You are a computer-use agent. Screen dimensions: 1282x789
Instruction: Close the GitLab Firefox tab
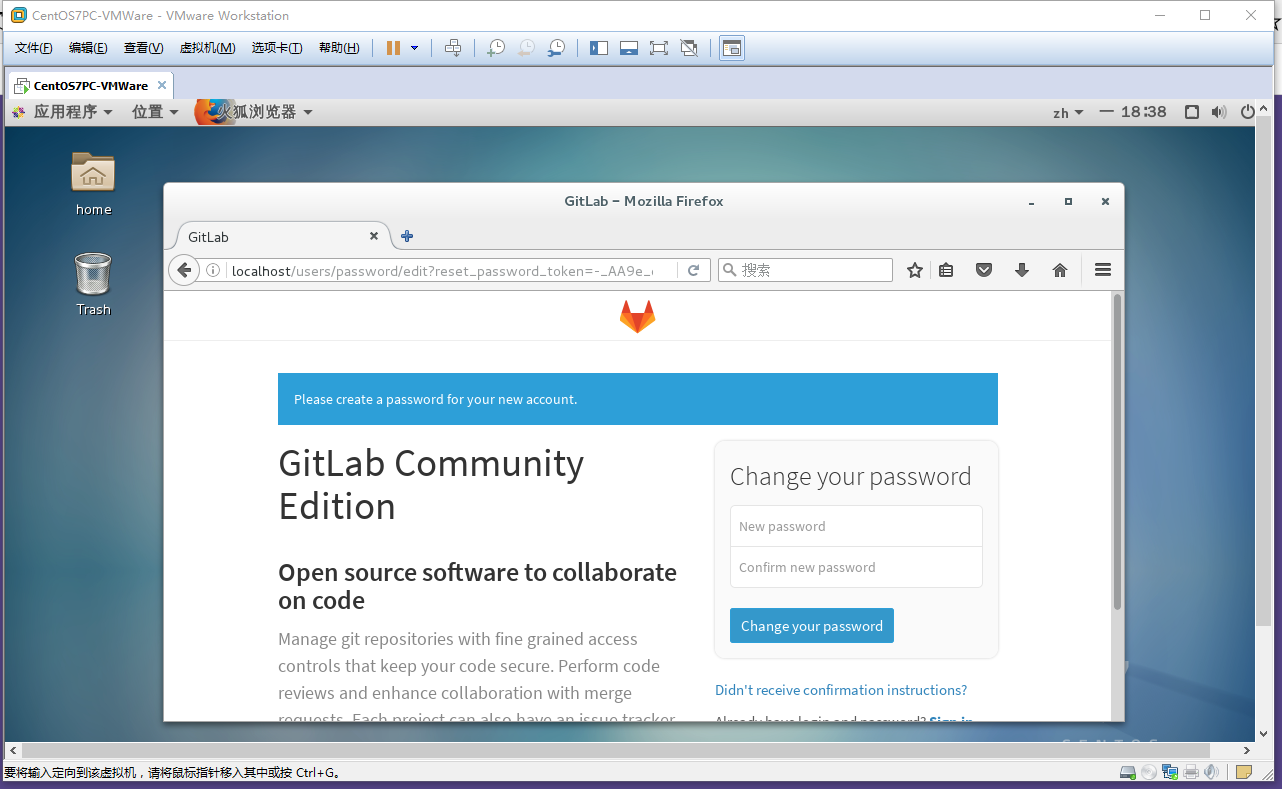pos(374,236)
